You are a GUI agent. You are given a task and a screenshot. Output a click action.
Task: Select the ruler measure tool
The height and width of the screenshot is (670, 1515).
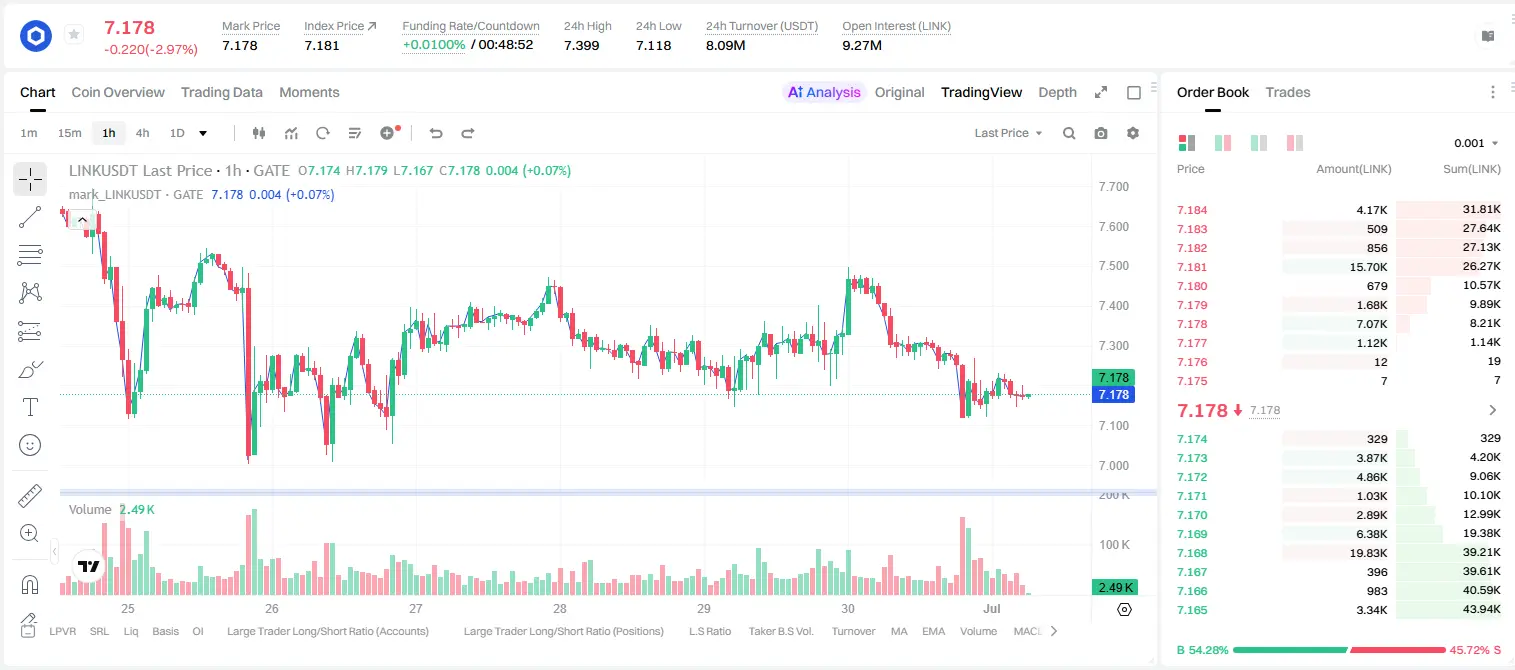[x=30, y=496]
